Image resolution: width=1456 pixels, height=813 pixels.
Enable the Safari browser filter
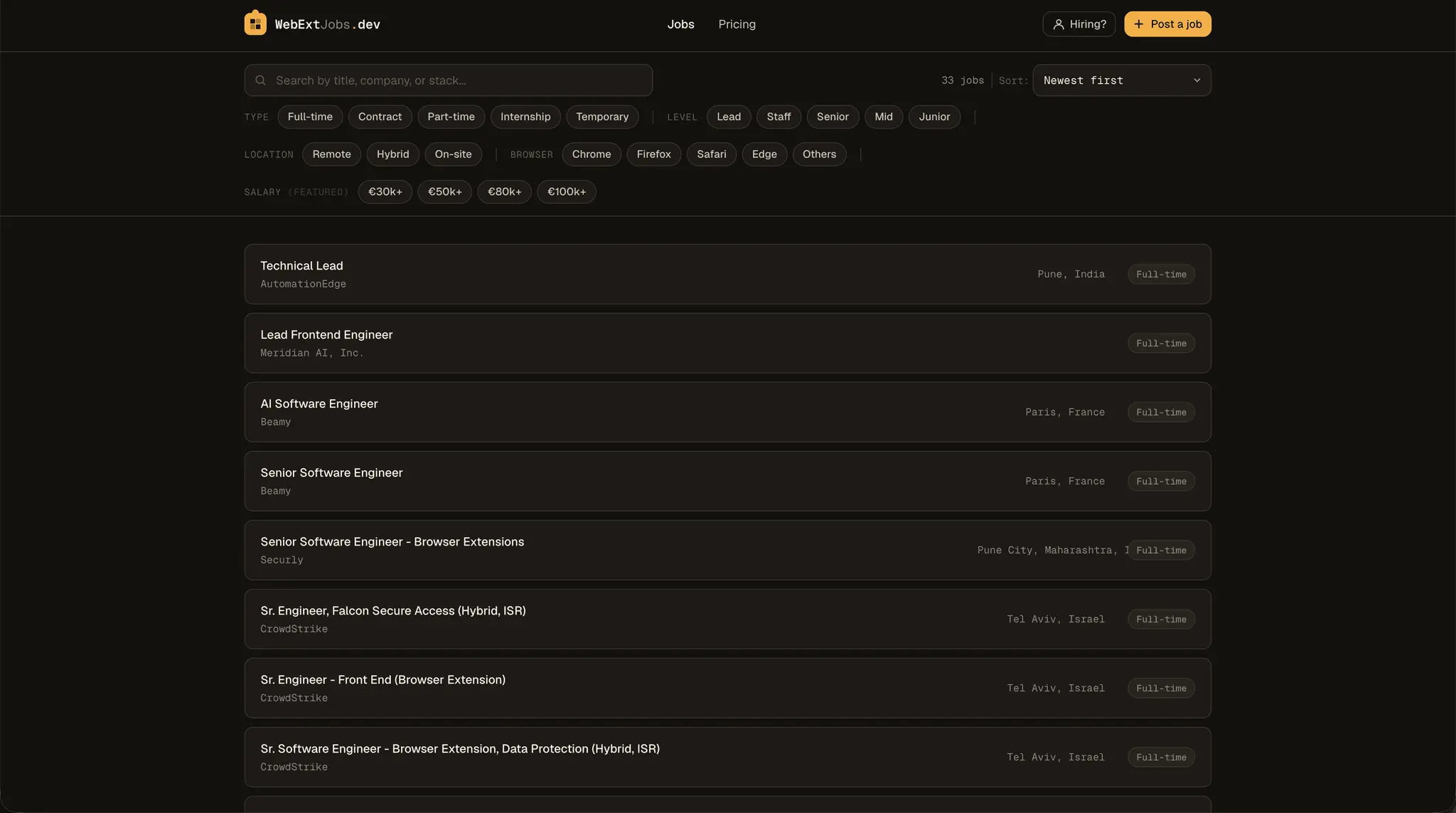coord(712,154)
